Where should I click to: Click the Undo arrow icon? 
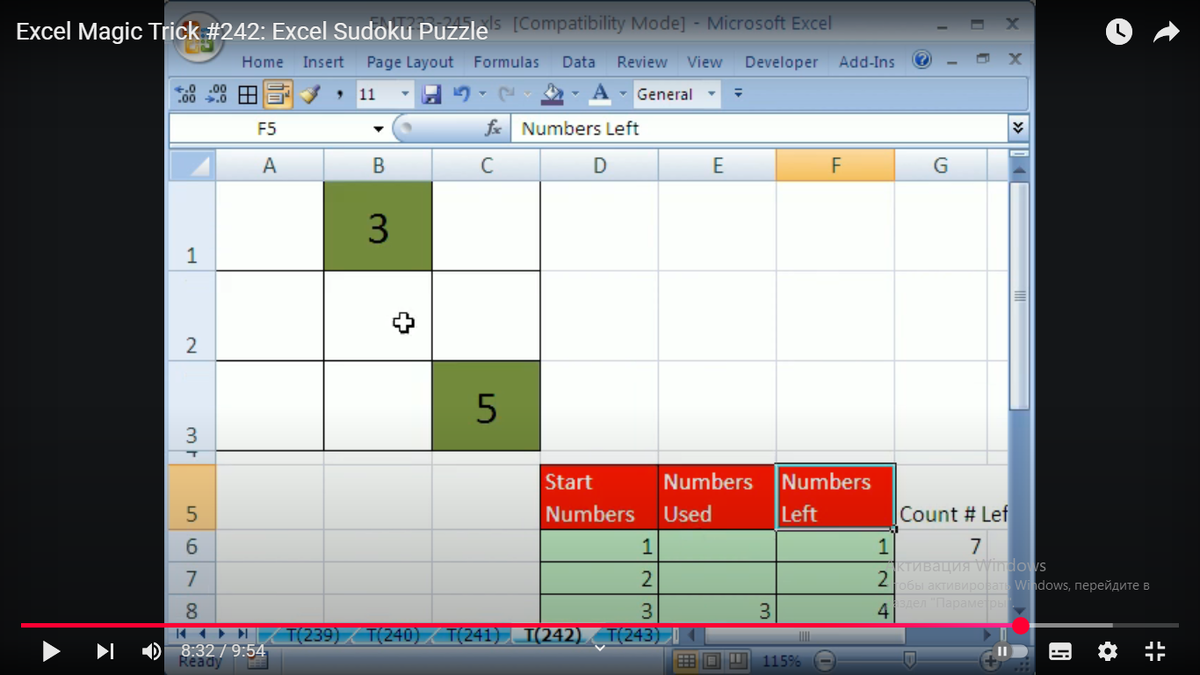tap(462, 94)
